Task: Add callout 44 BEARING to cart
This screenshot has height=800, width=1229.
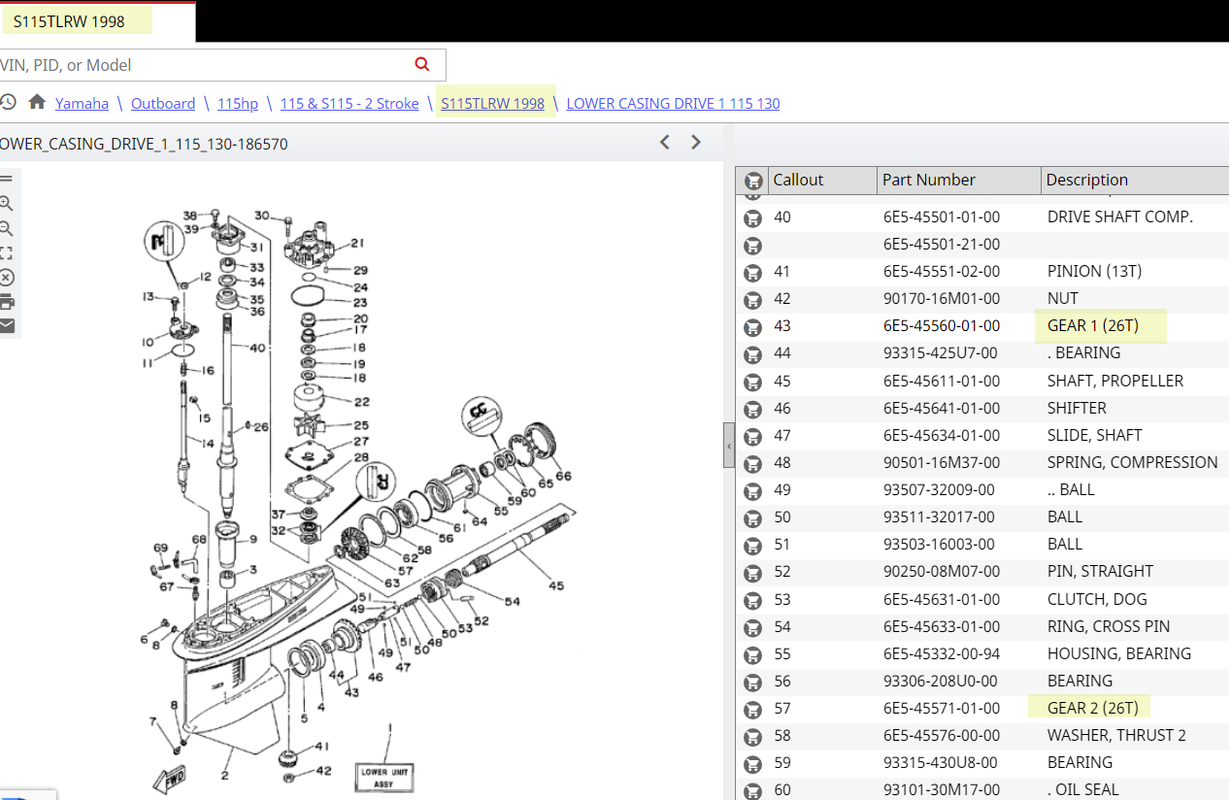Action: point(752,353)
